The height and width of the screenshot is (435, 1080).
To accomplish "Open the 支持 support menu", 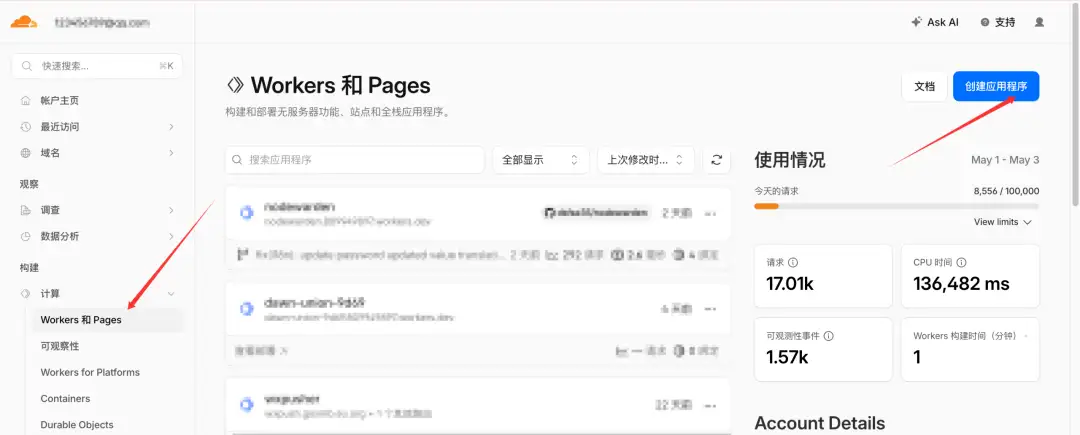I will coord(998,22).
